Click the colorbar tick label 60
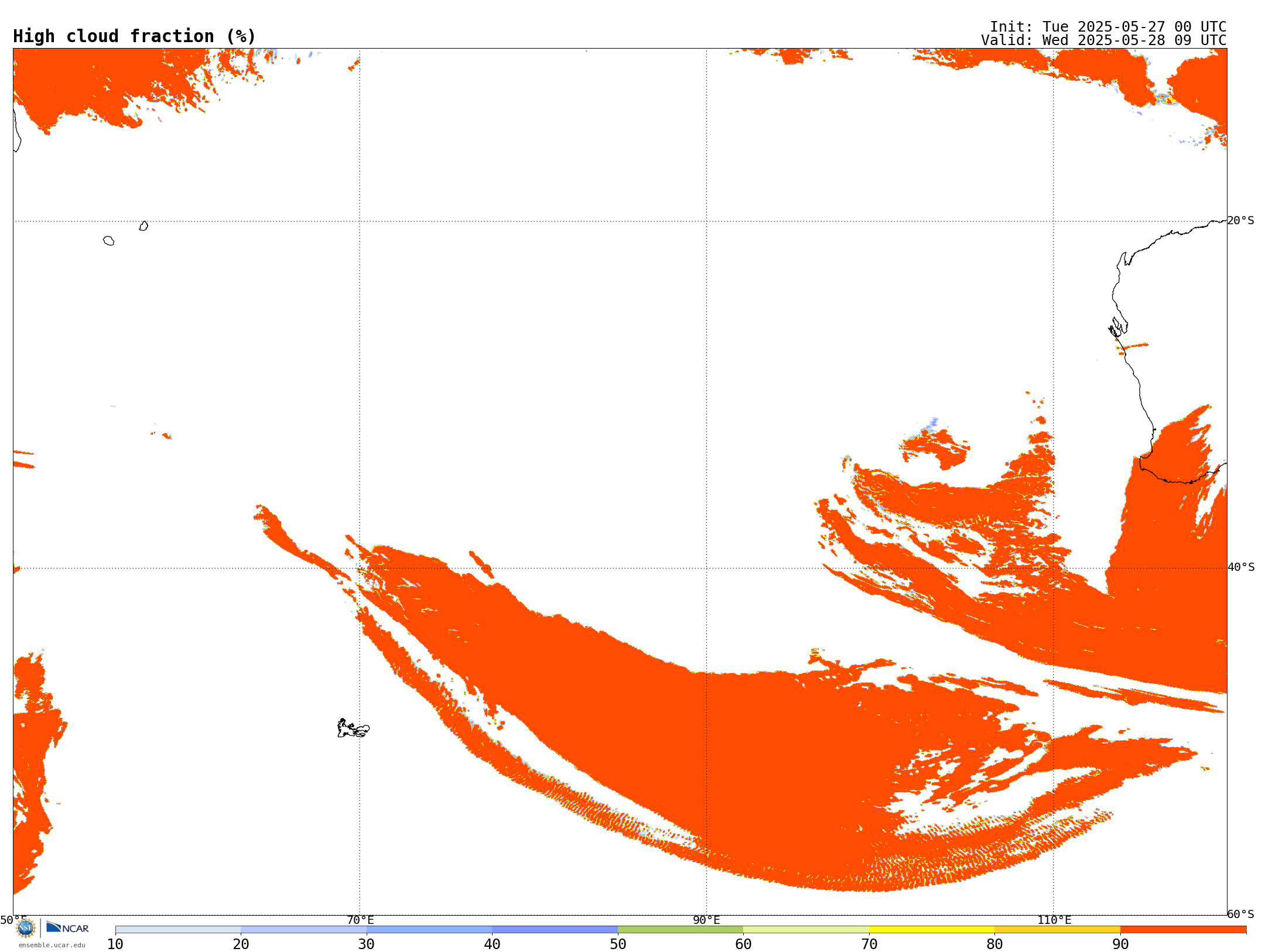 click(743, 944)
